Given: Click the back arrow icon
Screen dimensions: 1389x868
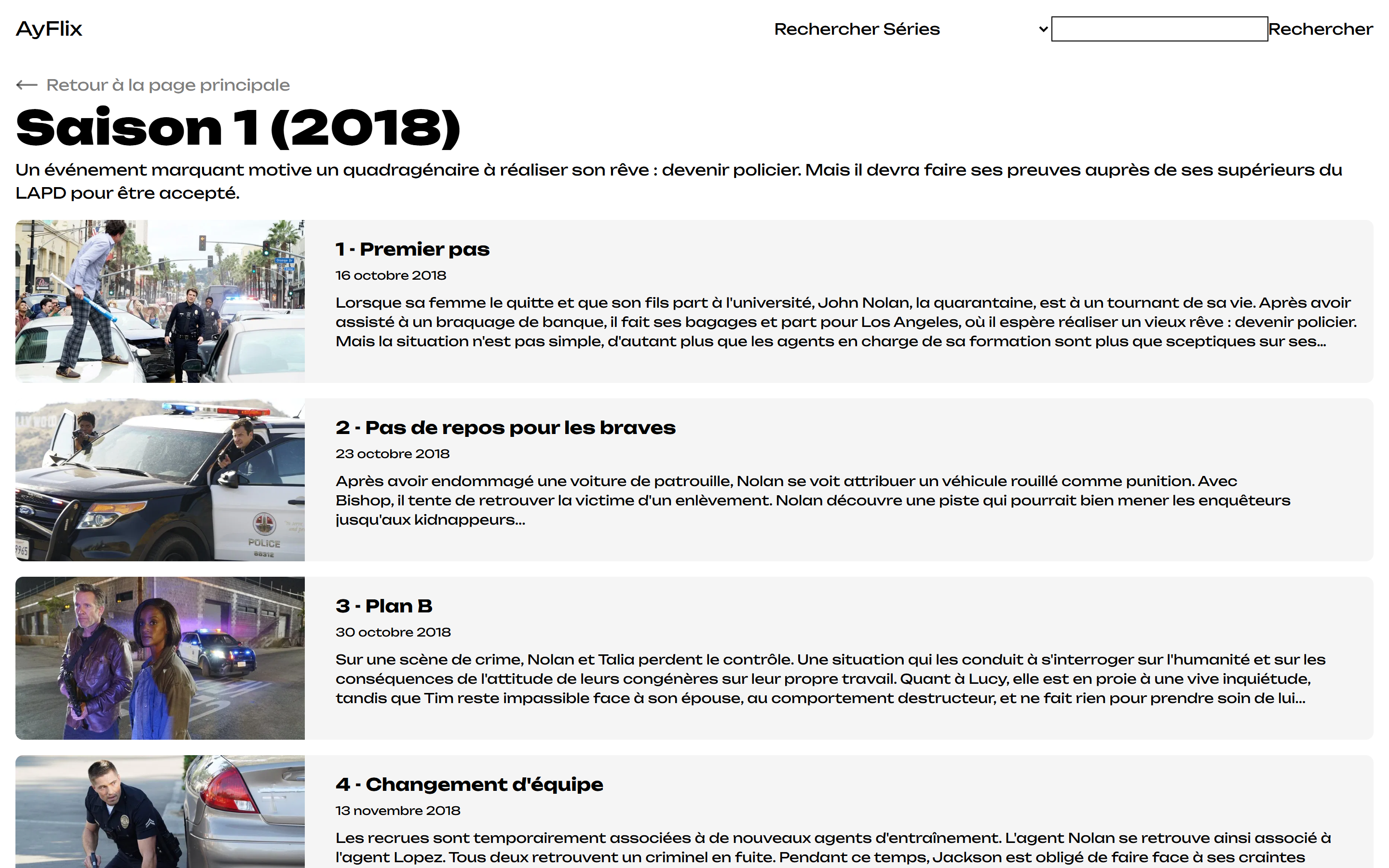Looking at the screenshot, I should click(27, 85).
